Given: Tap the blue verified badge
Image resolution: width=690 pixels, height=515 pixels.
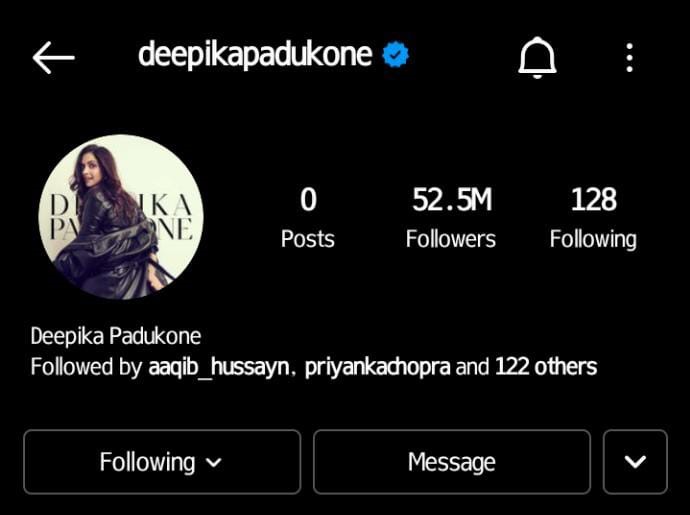Looking at the screenshot, I should (x=396, y=55).
